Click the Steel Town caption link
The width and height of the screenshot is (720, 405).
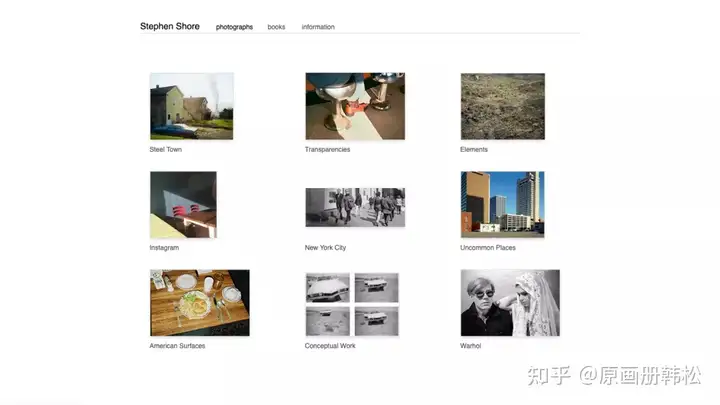pos(165,149)
